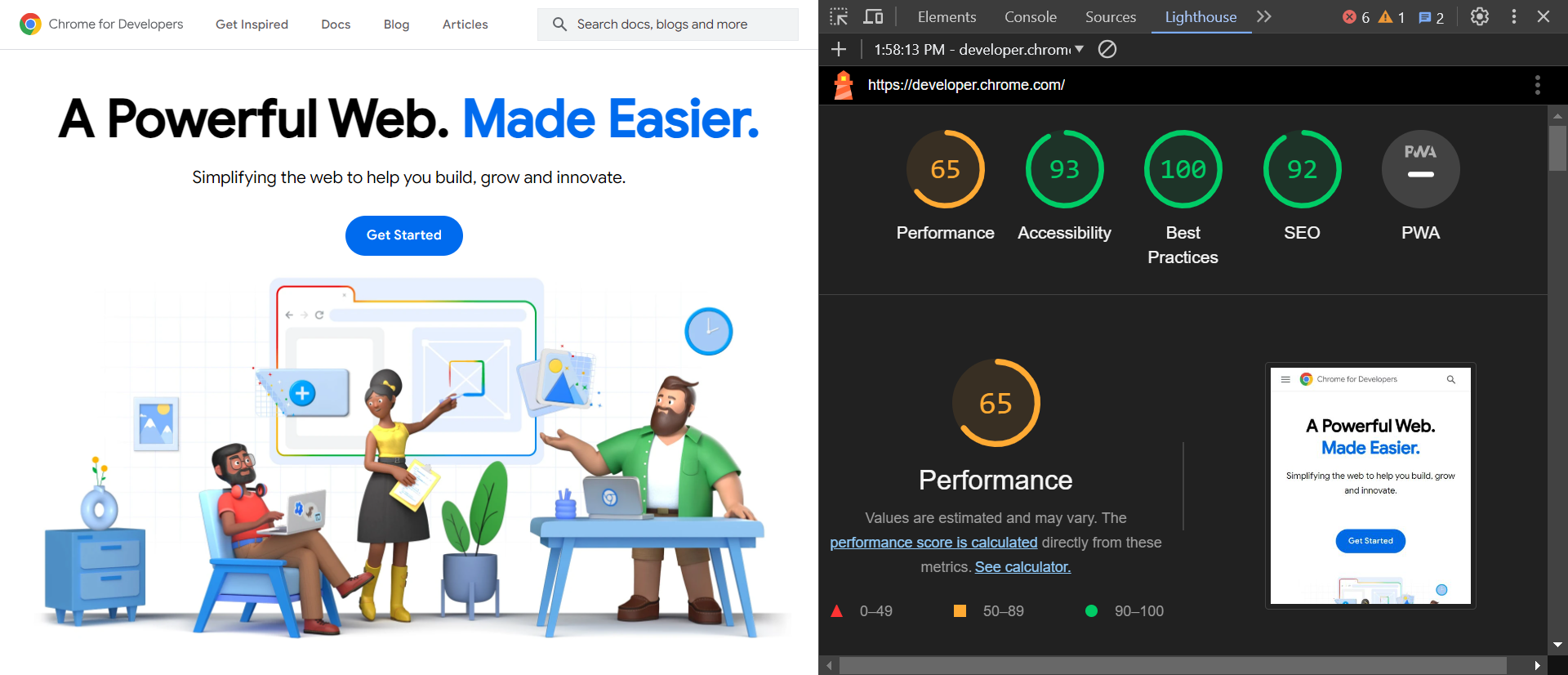
Task: Click the large Performance gauge showing 65
Action: pos(996,403)
